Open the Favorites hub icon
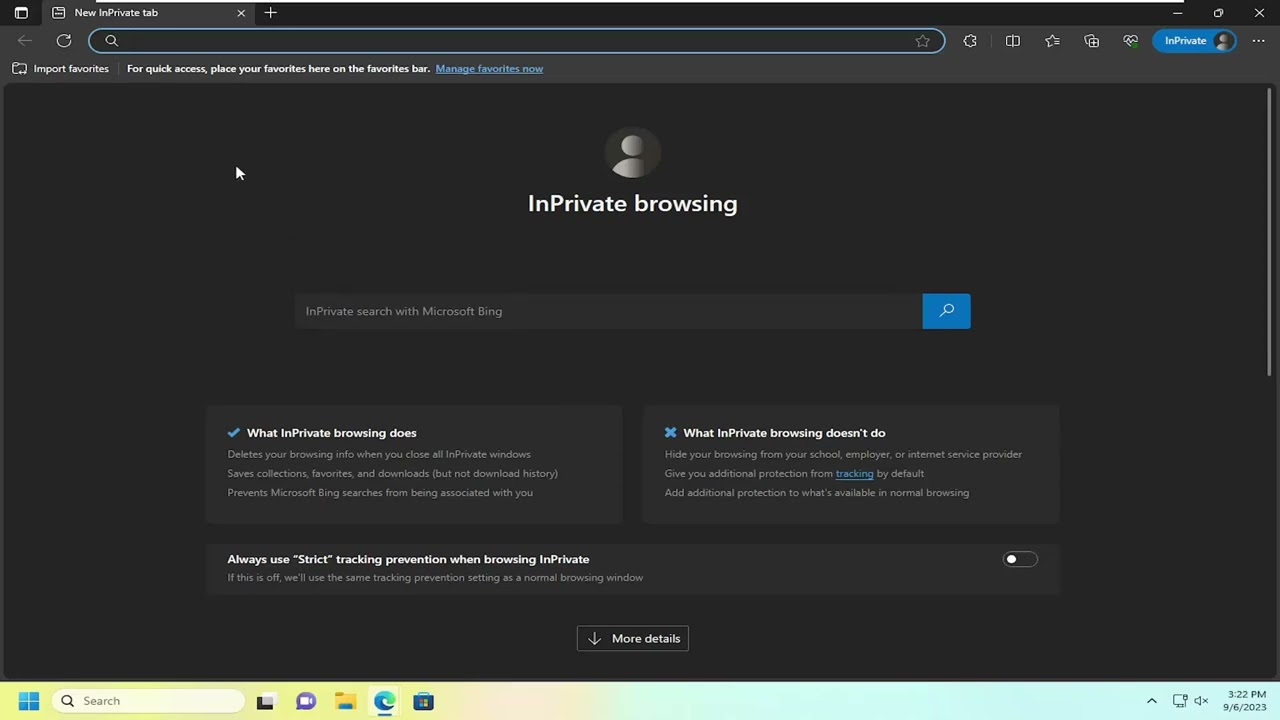 click(x=1052, y=41)
